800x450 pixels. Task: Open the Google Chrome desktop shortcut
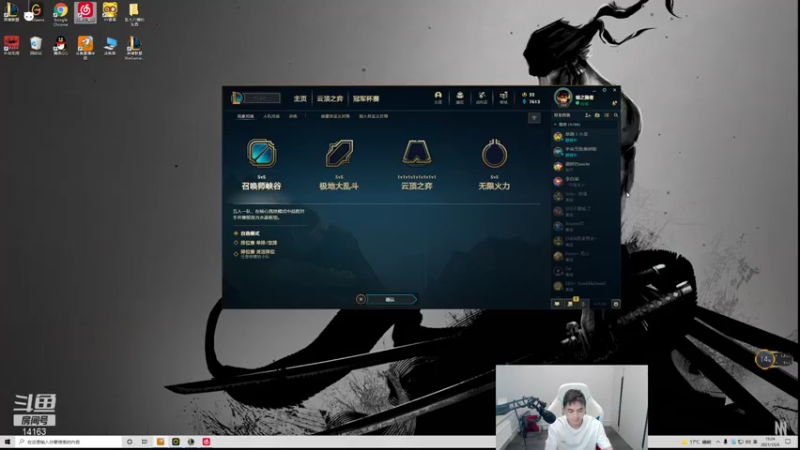[x=60, y=13]
